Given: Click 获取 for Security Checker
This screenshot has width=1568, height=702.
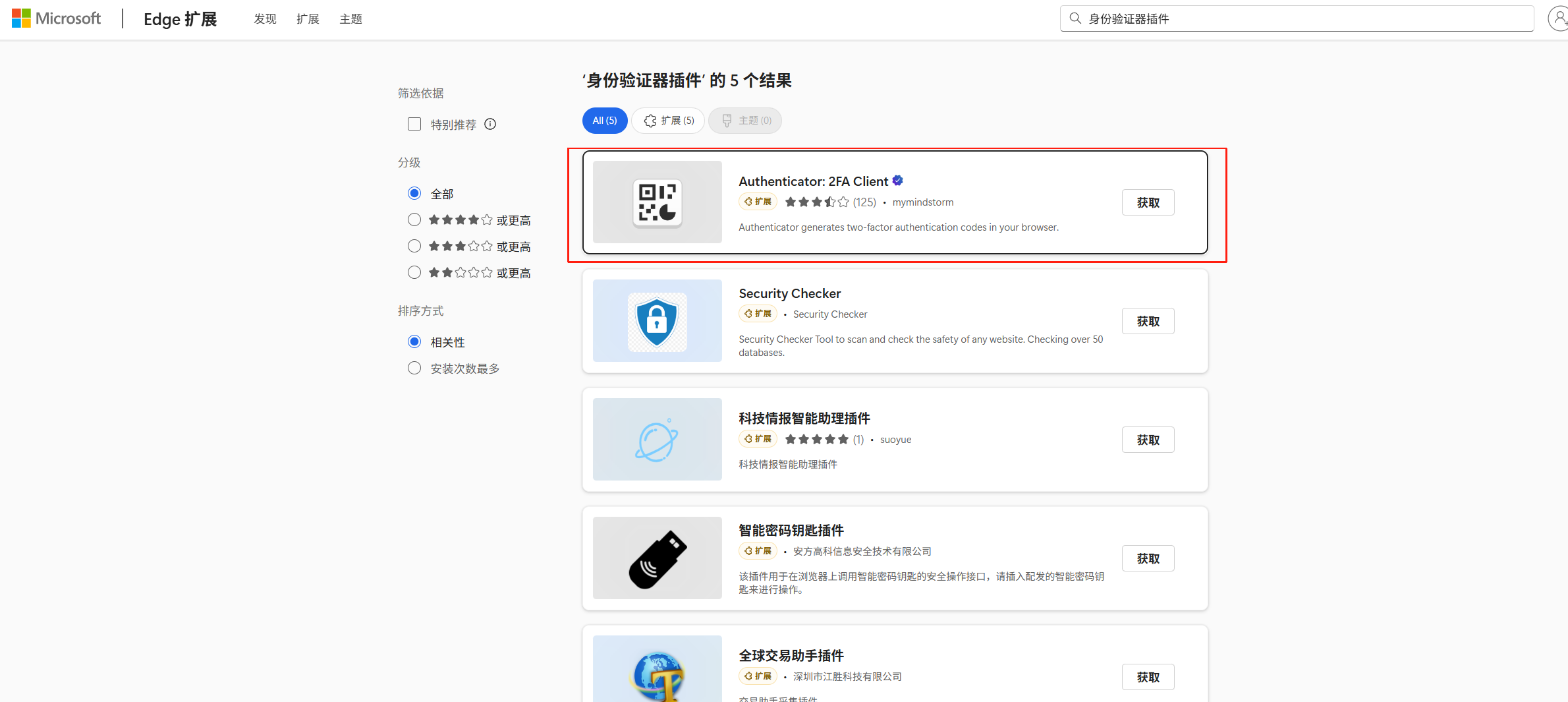Looking at the screenshot, I should (x=1148, y=321).
